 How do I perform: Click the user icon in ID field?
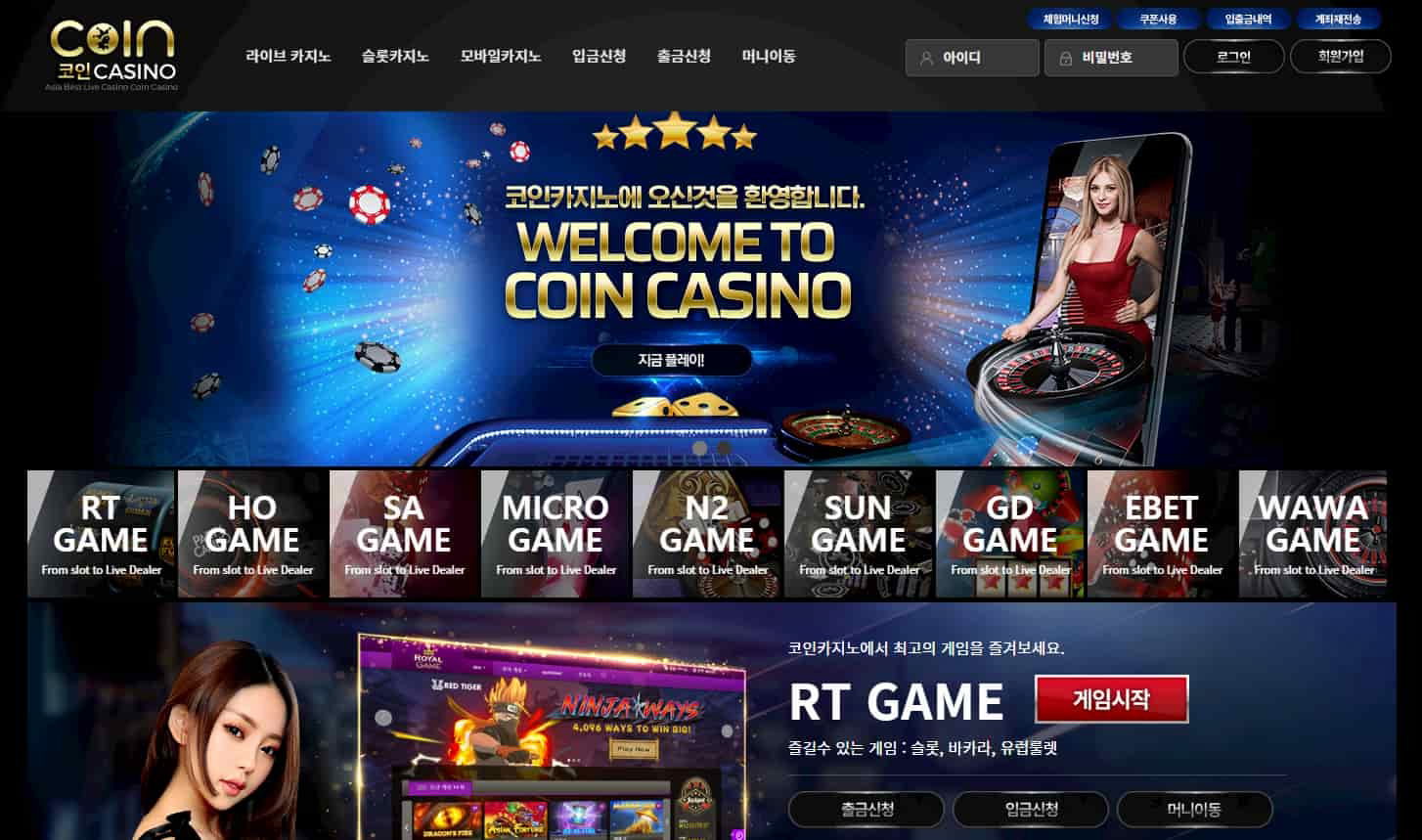[926, 59]
